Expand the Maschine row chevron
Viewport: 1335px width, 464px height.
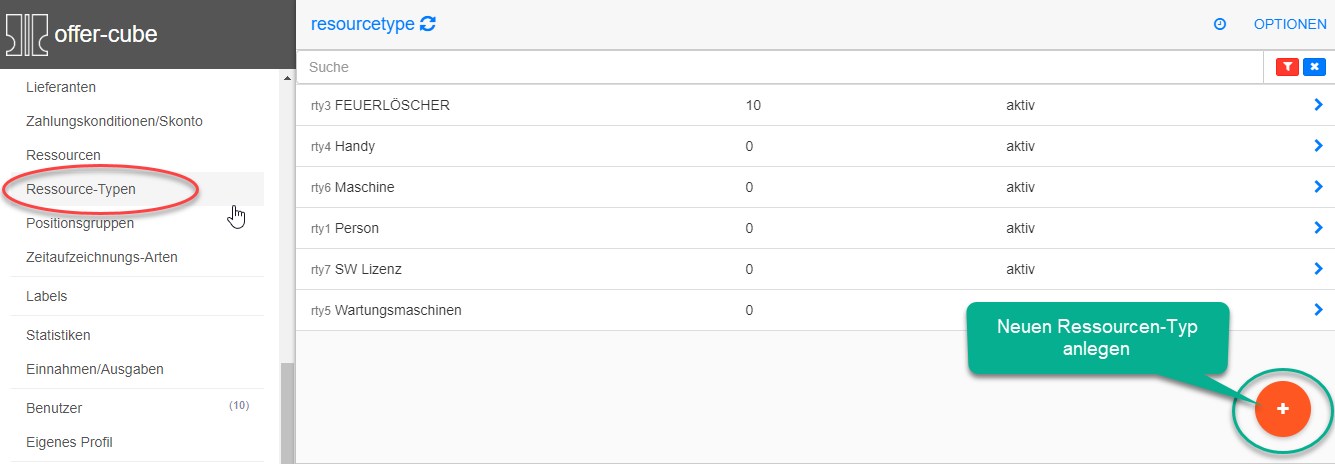1318,187
